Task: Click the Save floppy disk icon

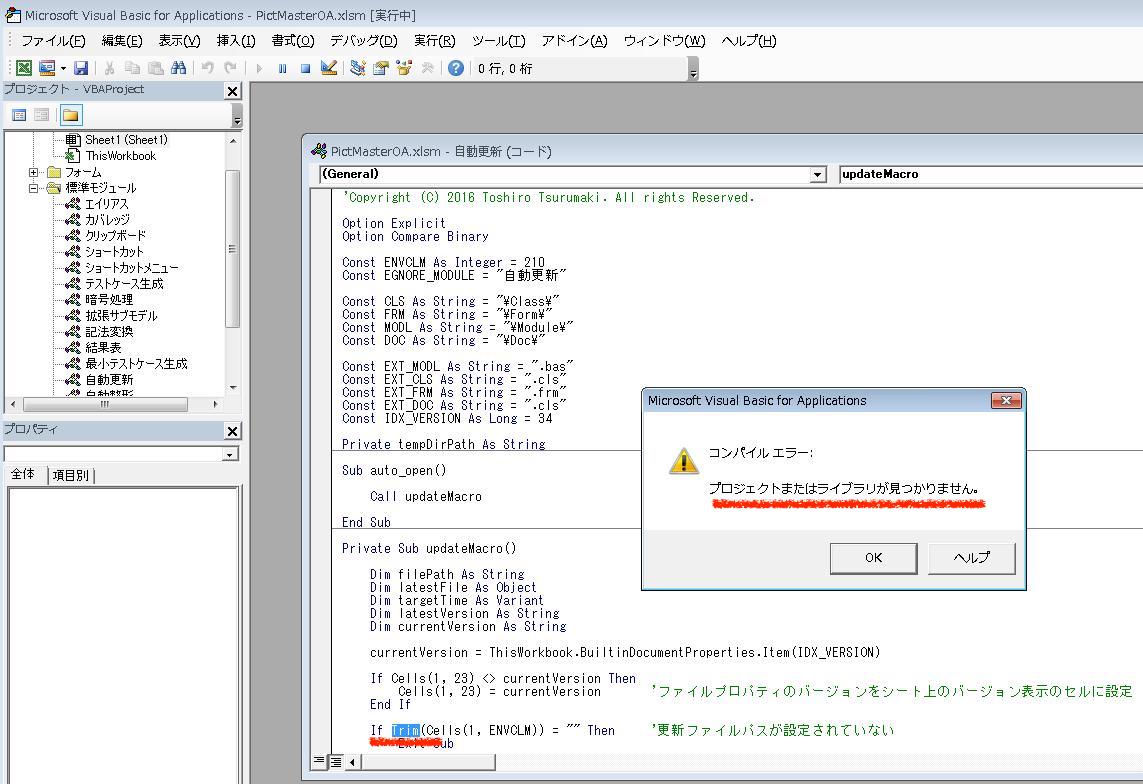Action: tap(81, 68)
